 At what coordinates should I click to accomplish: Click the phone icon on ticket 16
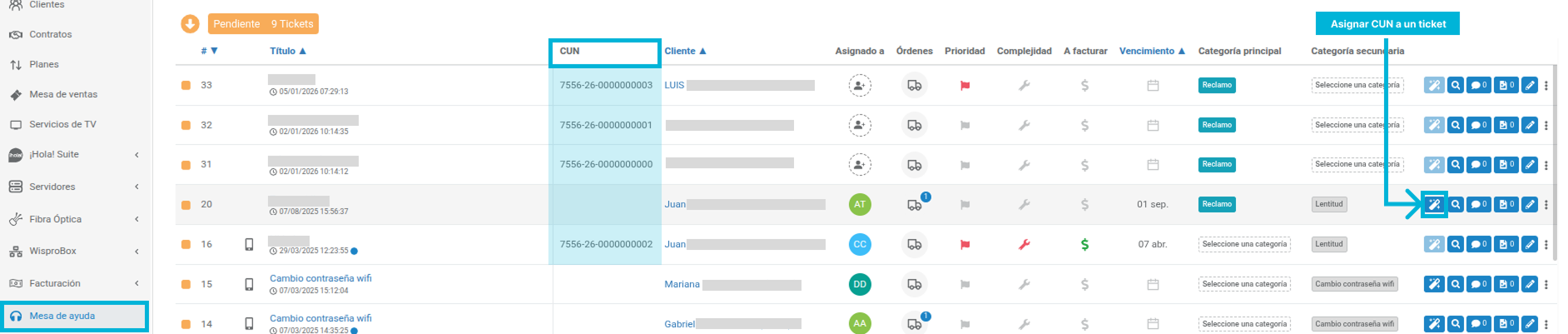point(249,244)
